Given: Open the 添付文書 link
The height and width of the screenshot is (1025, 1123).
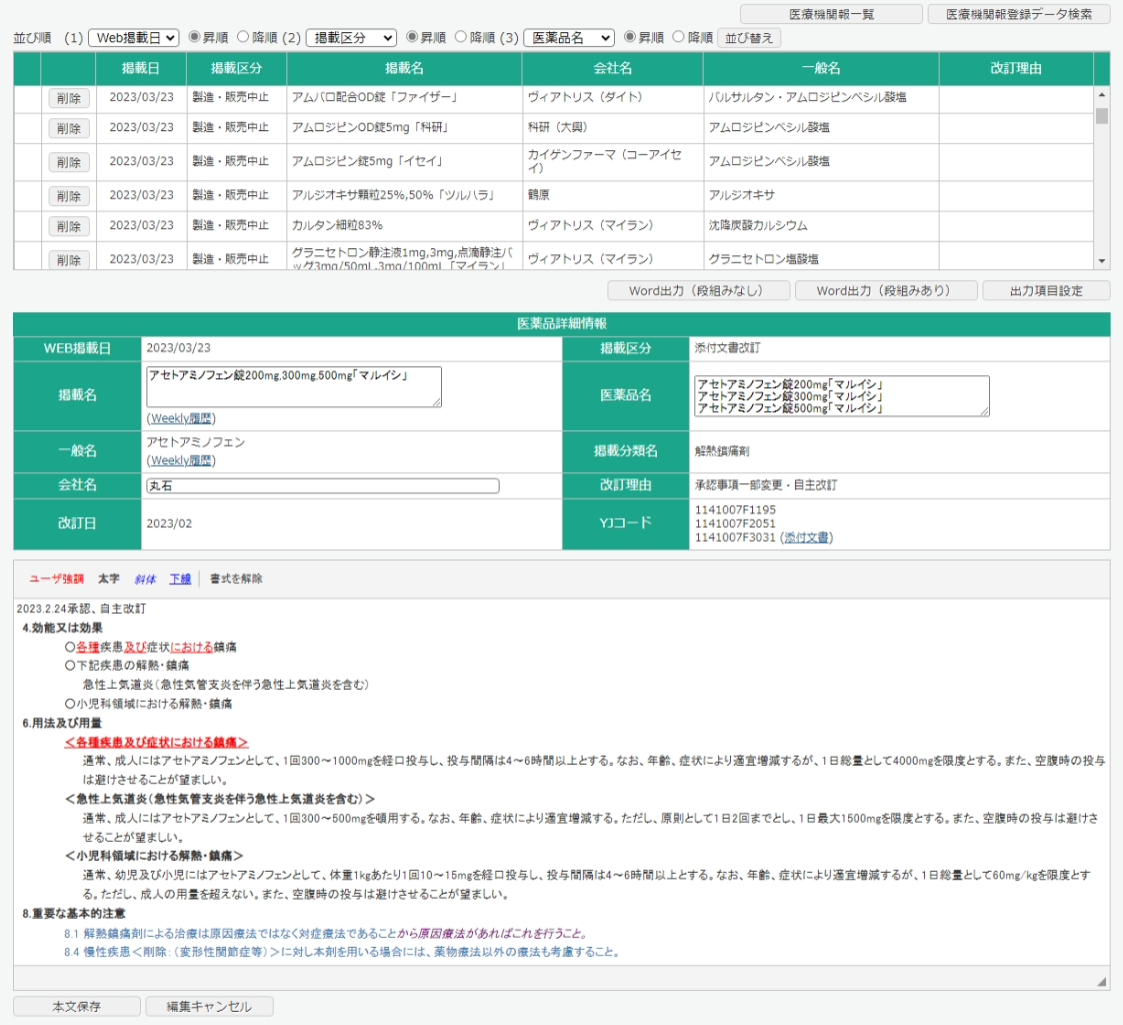Looking at the screenshot, I should point(806,537).
